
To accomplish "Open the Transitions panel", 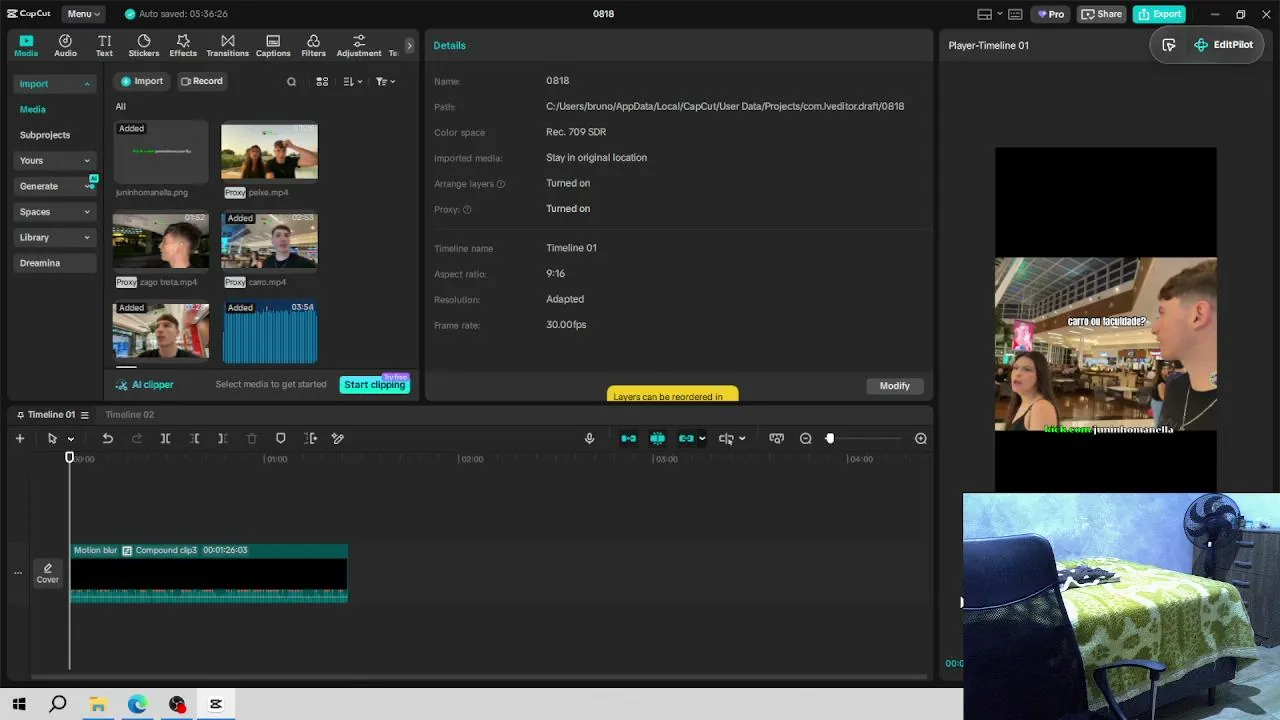I will (227, 46).
